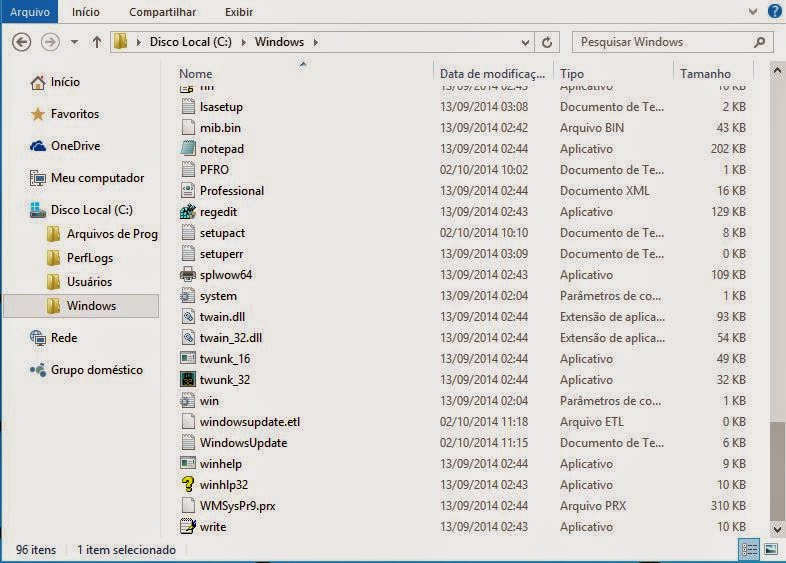Sort by the Tamanho column header
This screenshot has height=563, width=786.
705,74
